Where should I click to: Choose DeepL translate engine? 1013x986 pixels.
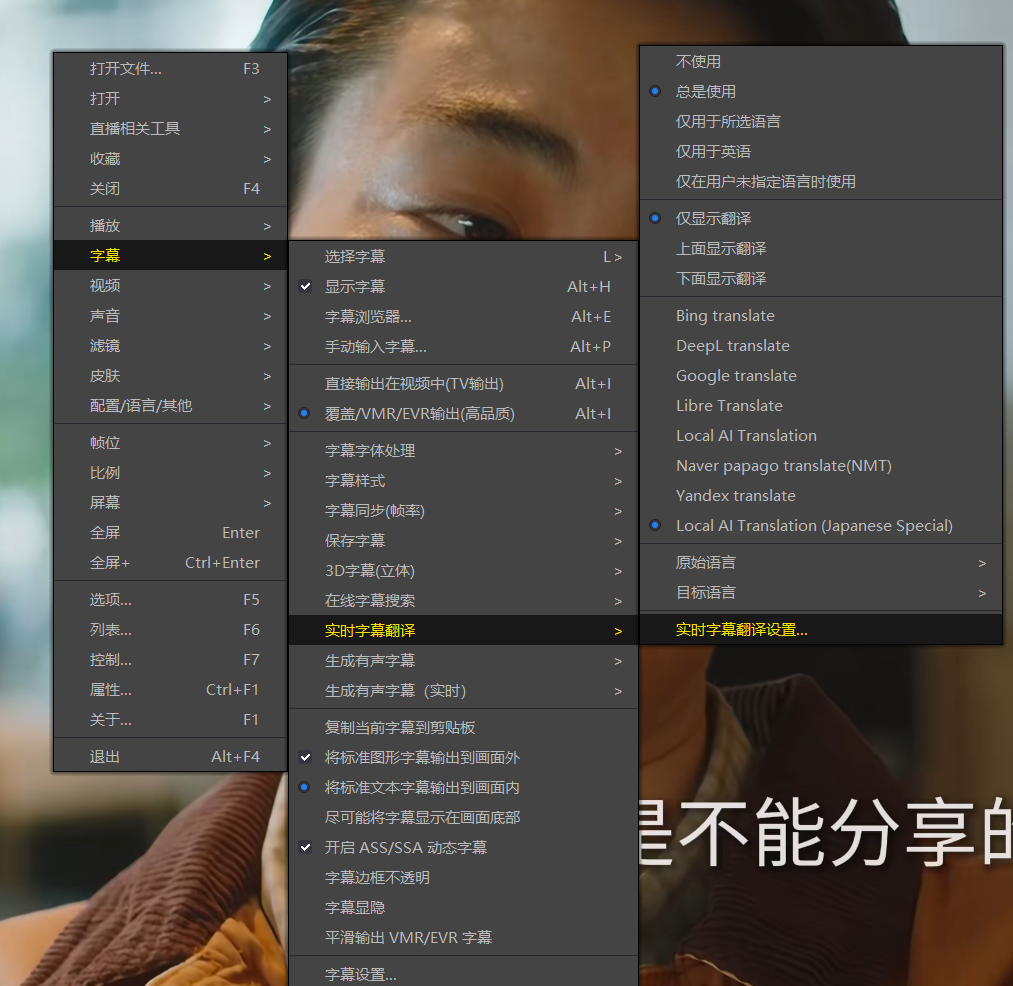pos(820,346)
